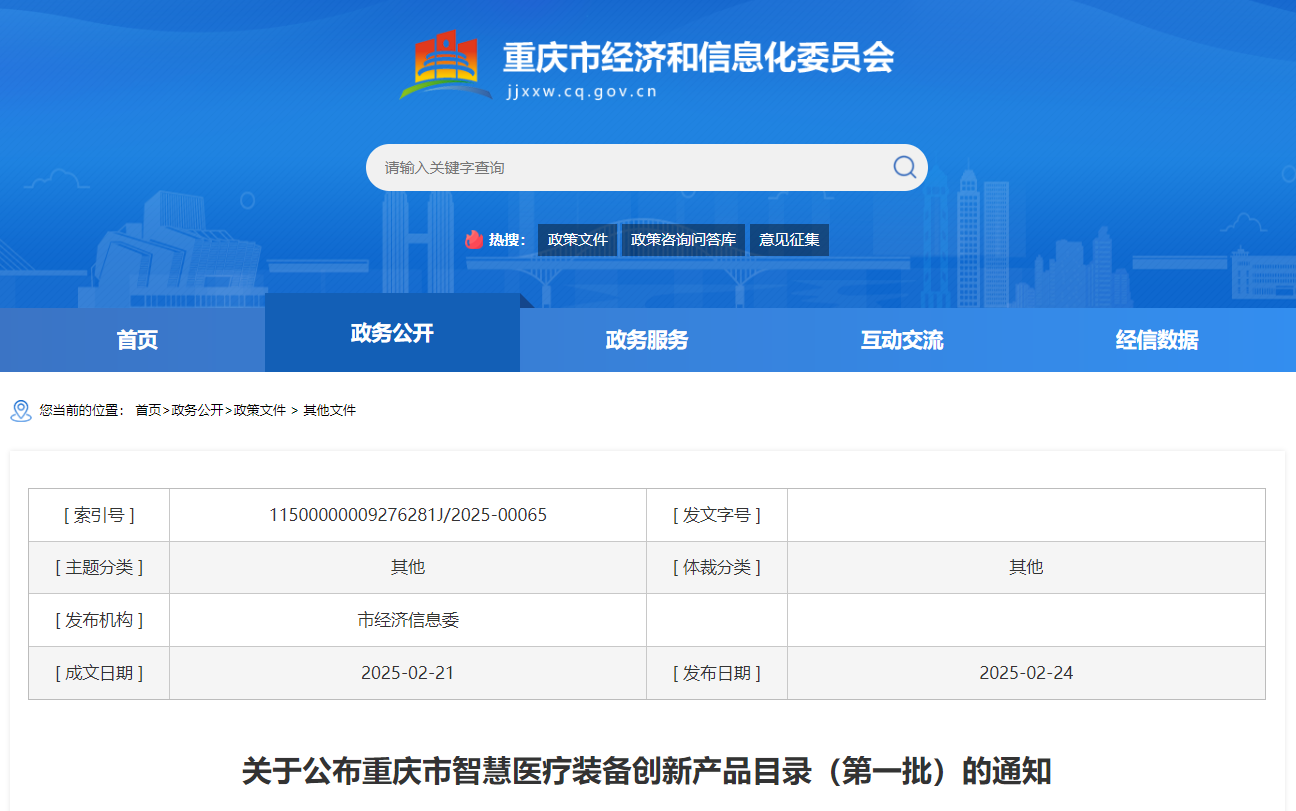Open the 政策咨询问答库 hot search tag
Image resolution: width=1296 pixels, height=811 pixels.
pyautogui.click(x=683, y=239)
